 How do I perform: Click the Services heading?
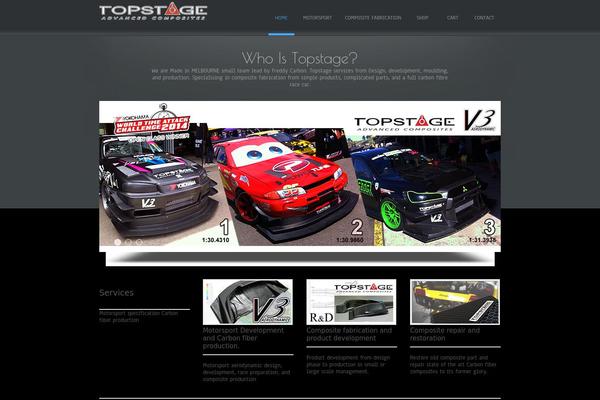coord(116,293)
